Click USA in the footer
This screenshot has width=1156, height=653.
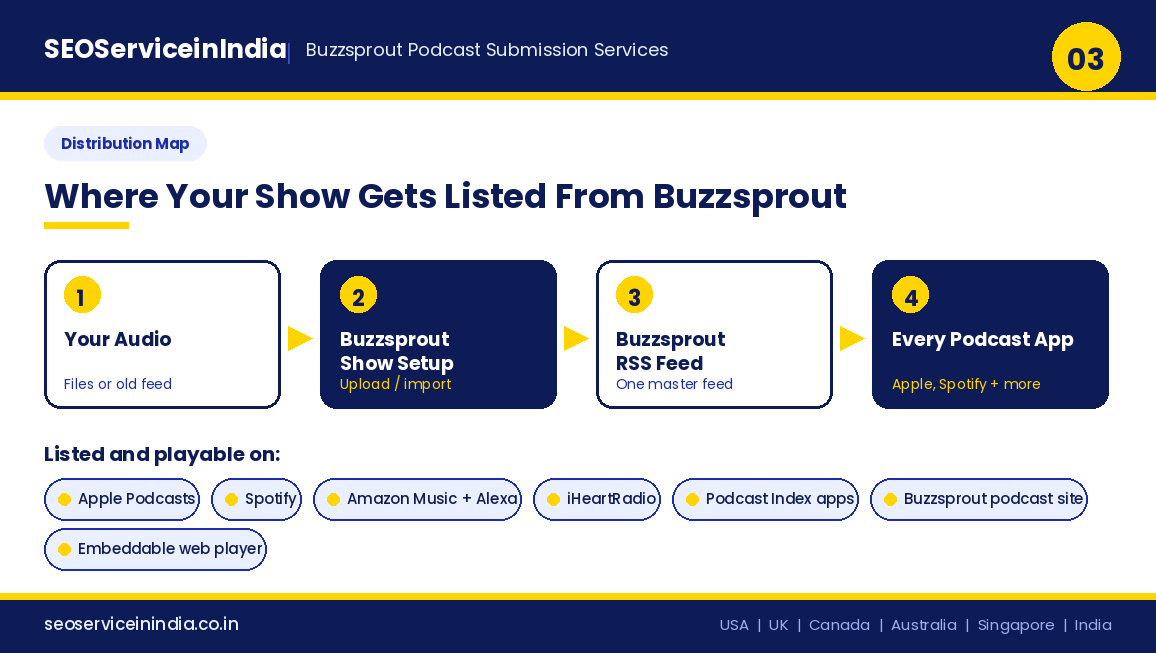click(x=734, y=625)
